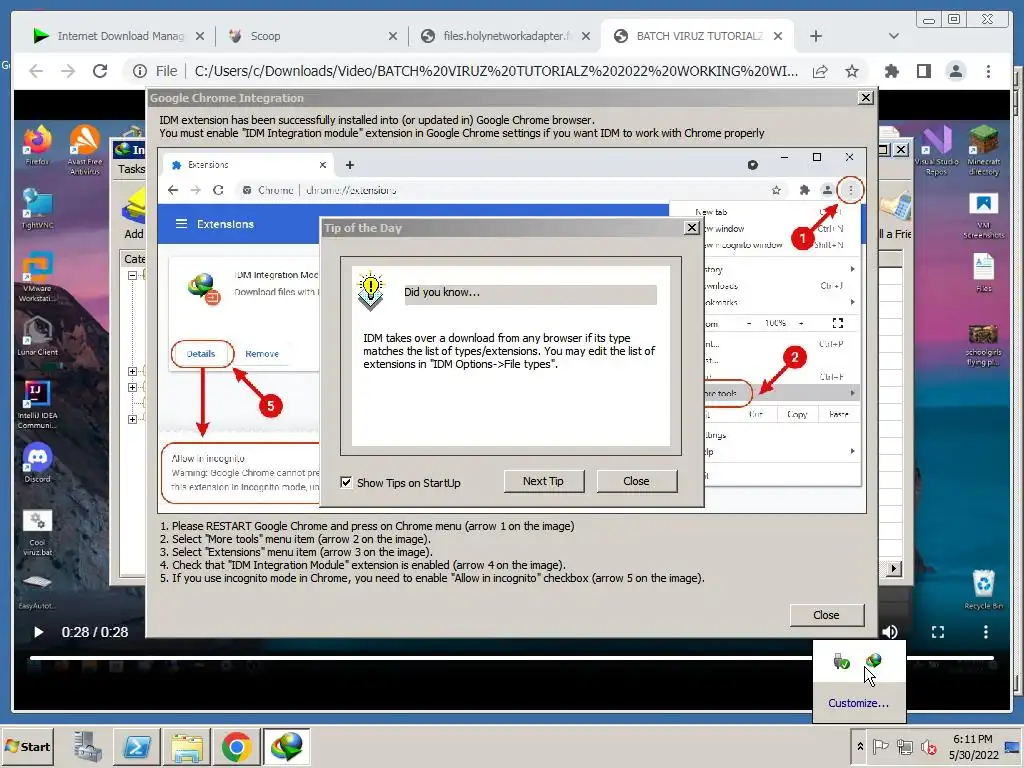Click the Next Tip button
The image size is (1024, 768).
pyautogui.click(x=543, y=481)
